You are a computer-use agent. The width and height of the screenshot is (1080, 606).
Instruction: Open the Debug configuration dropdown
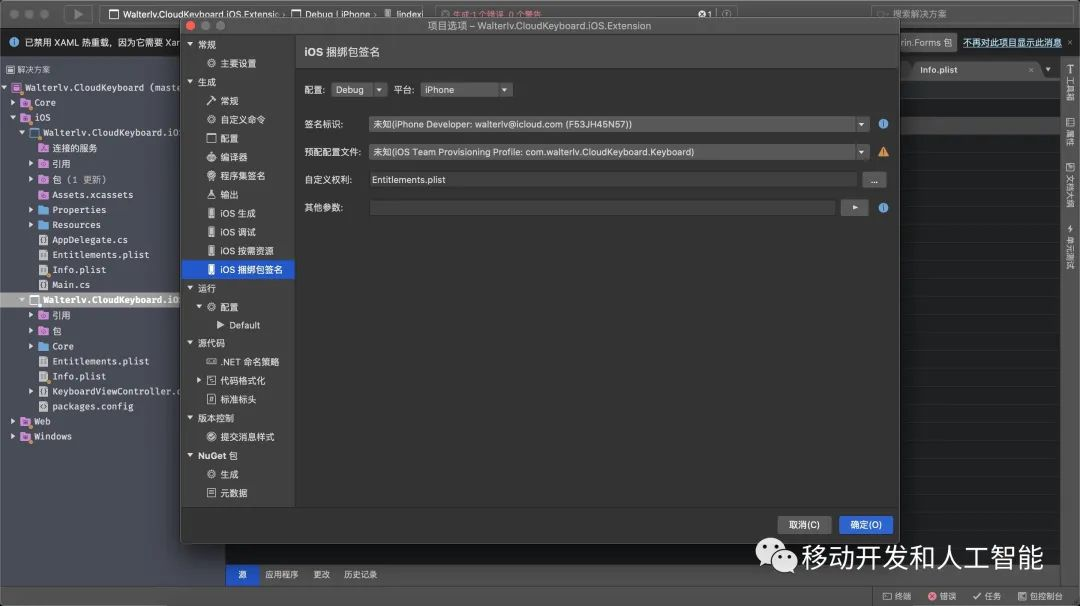[x=359, y=90]
